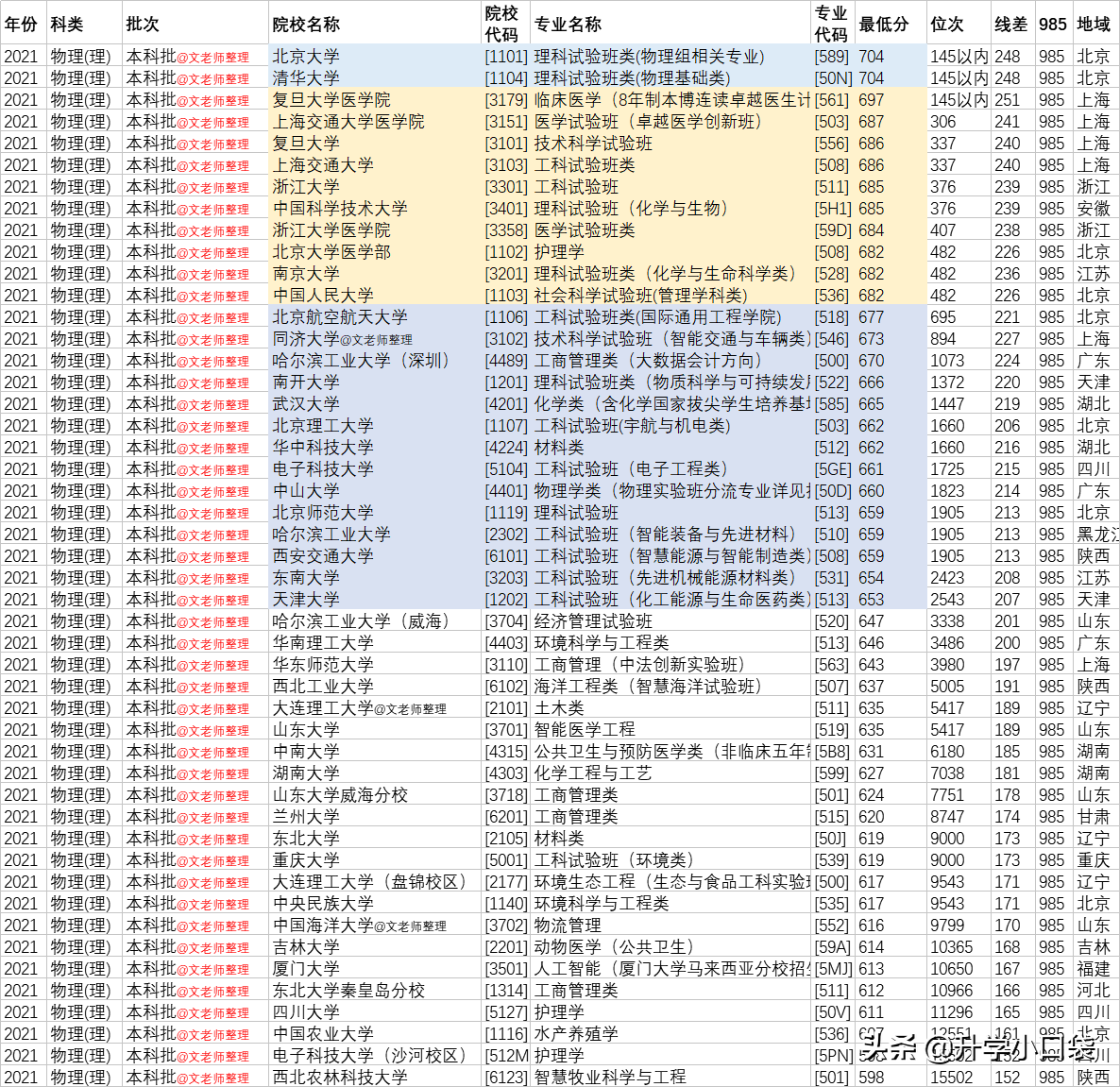Click the institution code [1101] cell
This screenshot has height=1087, width=1120.
(x=506, y=56)
